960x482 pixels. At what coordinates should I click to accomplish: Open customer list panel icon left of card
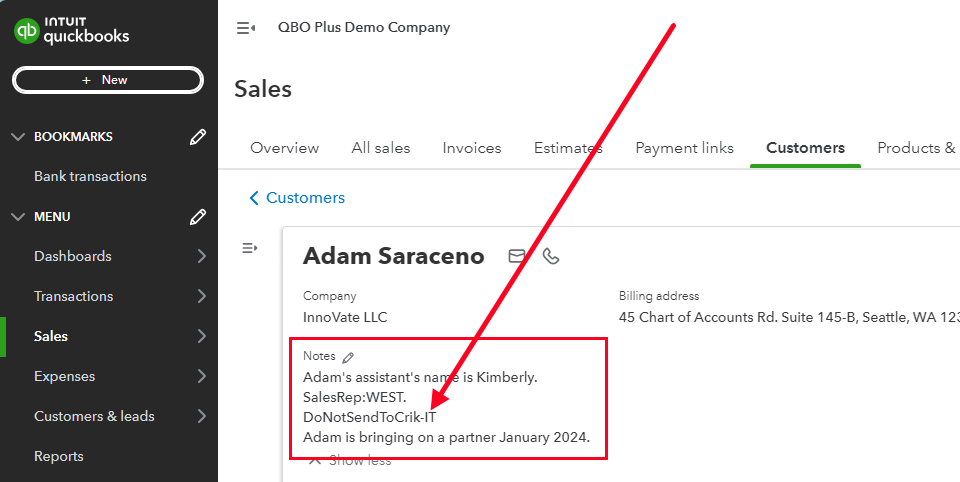pos(250,248)
